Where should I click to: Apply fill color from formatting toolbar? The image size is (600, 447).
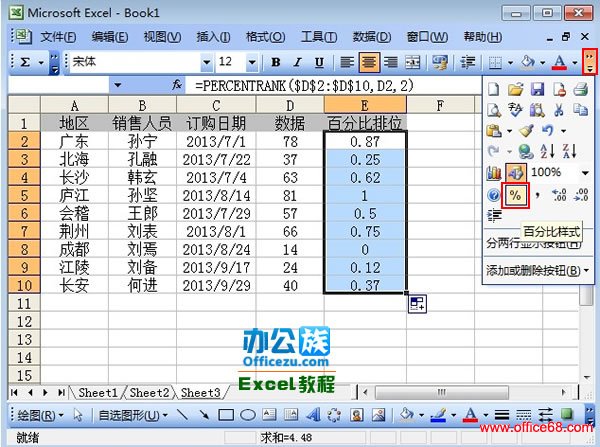[x=528, y=62]
